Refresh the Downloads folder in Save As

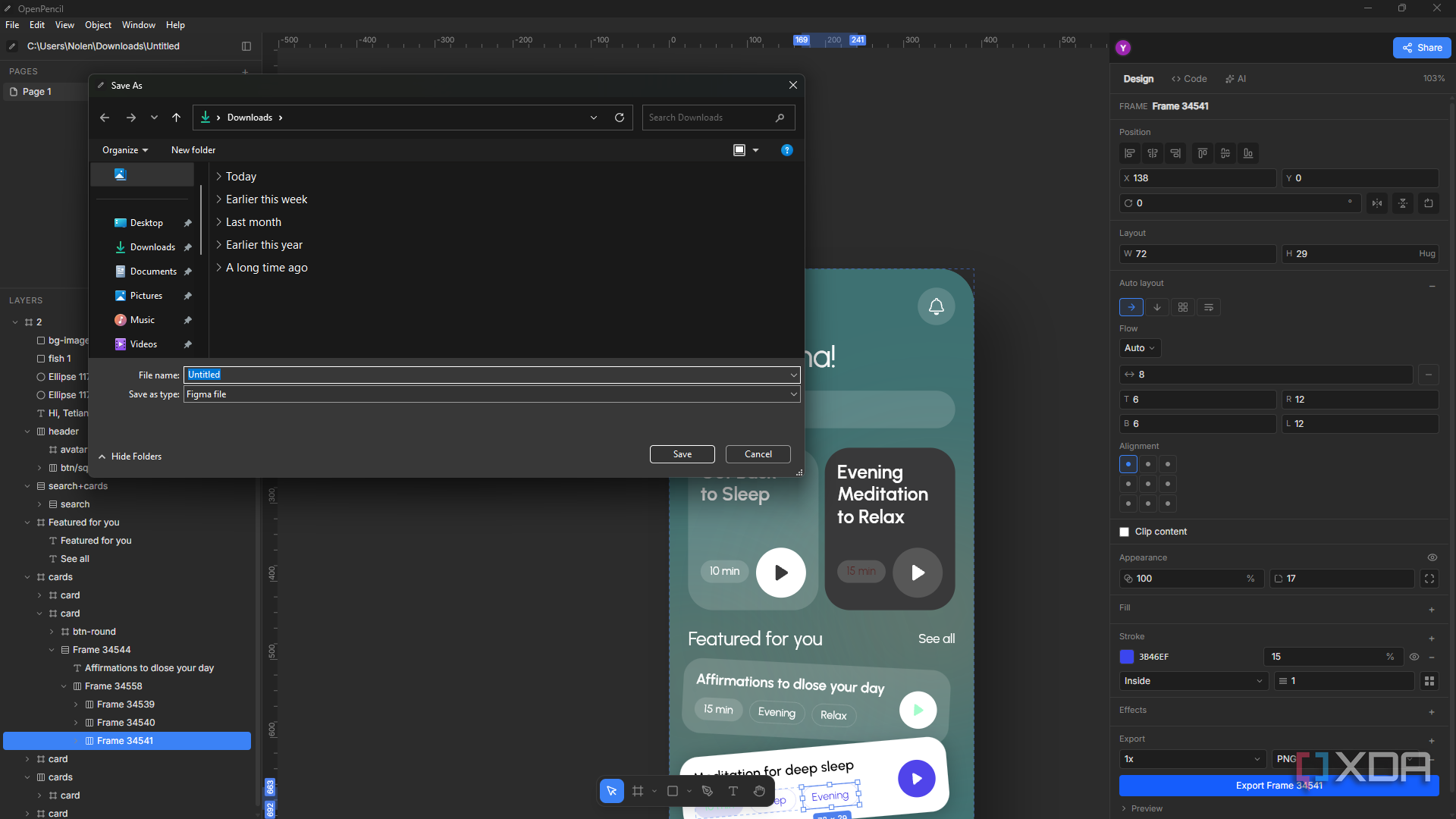coord(620,118)
